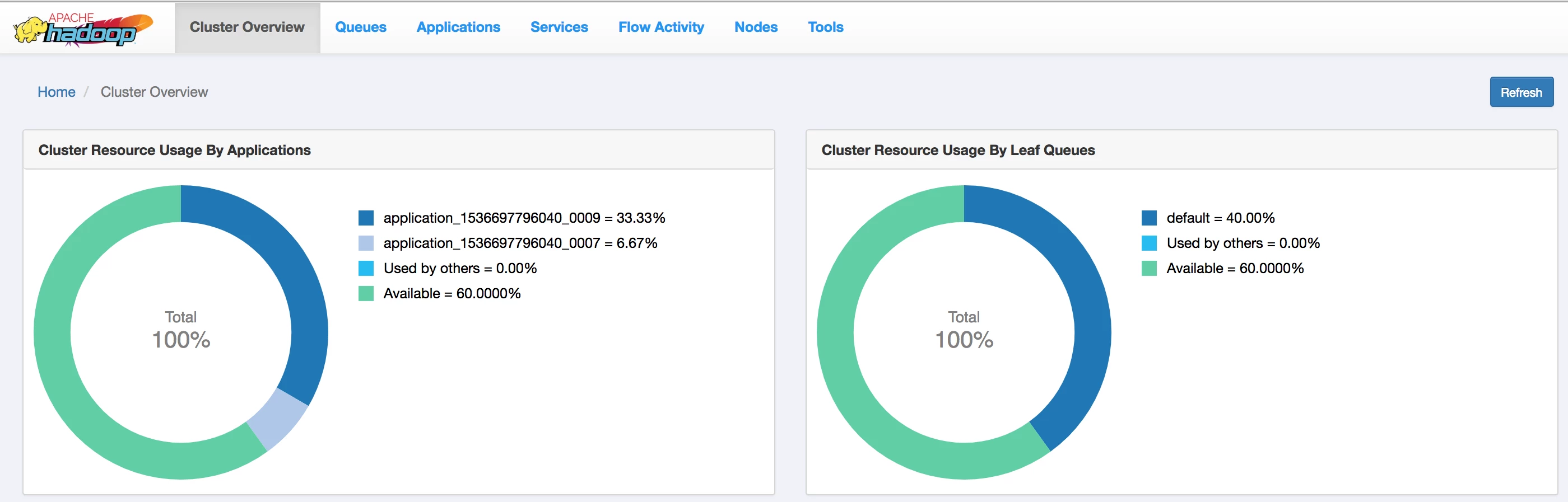Click 'Available = 60.0000%' in Applications legend
1568x502 pixels.
coord(452,294)
